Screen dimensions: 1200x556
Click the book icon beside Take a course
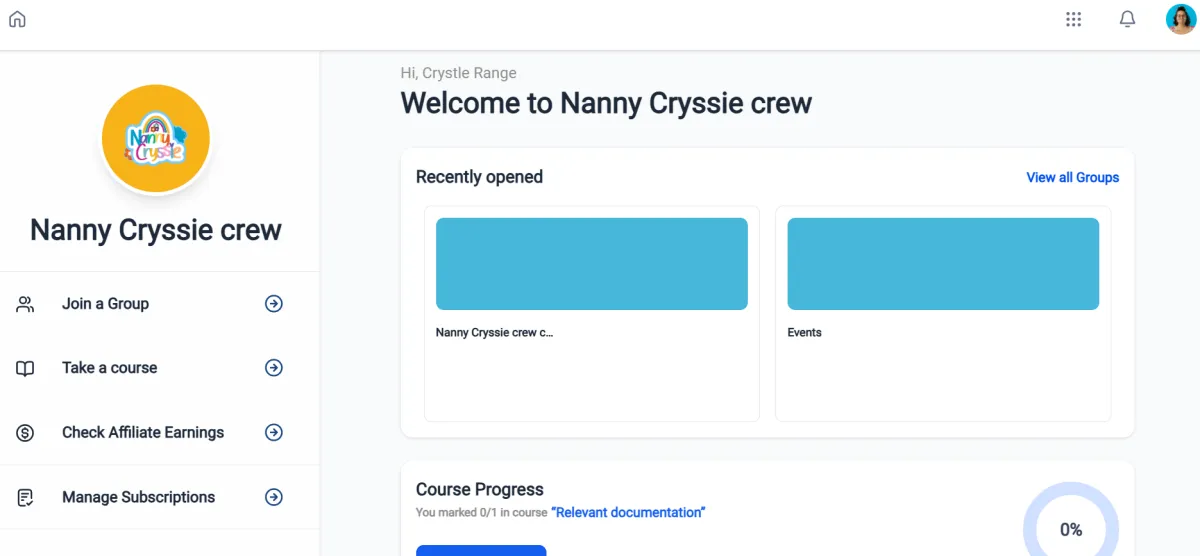tap(26, 368)
